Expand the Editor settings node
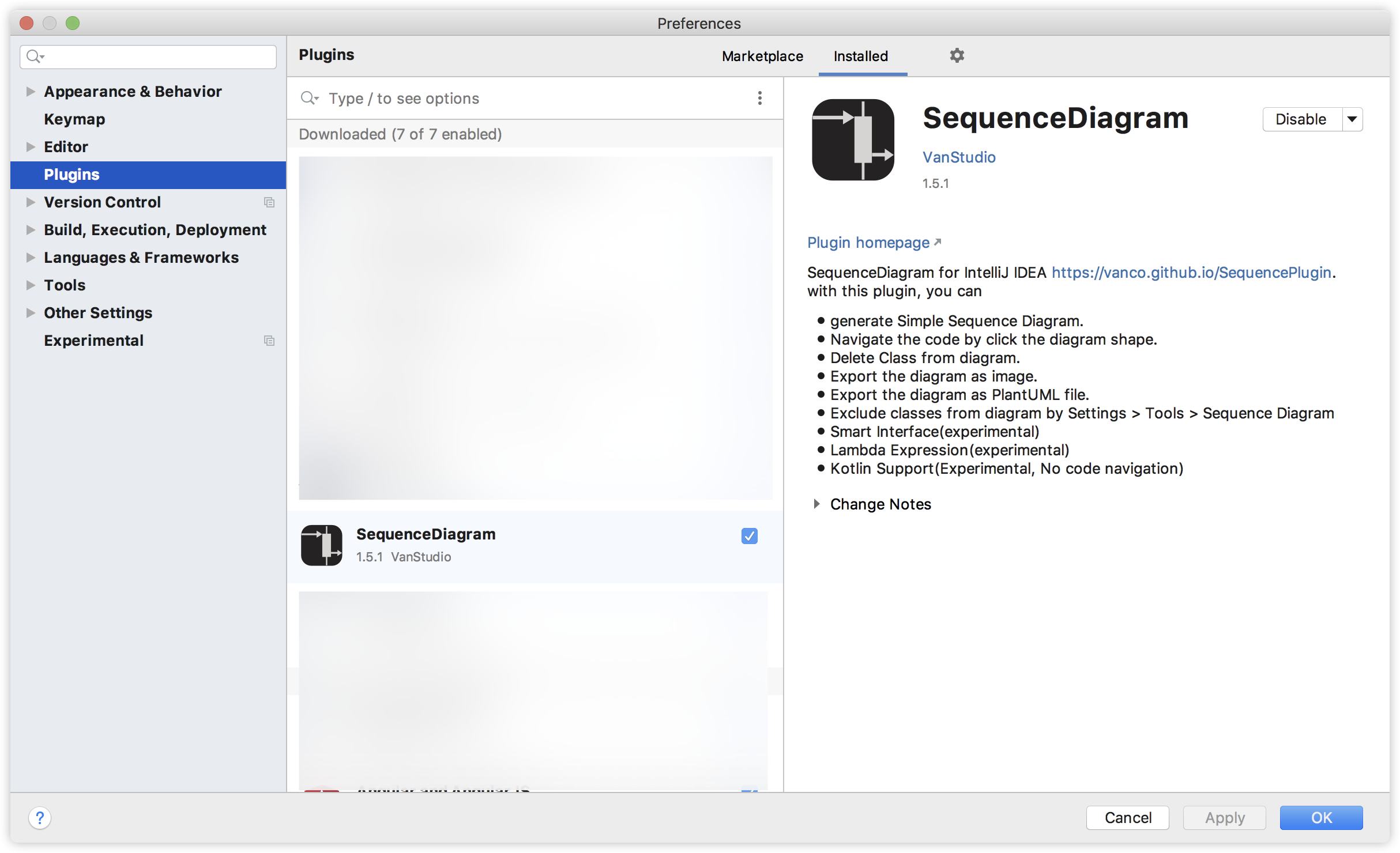The height and width of the screenshot is (853, 1400). pyautogui.click(x=31, y=147)
